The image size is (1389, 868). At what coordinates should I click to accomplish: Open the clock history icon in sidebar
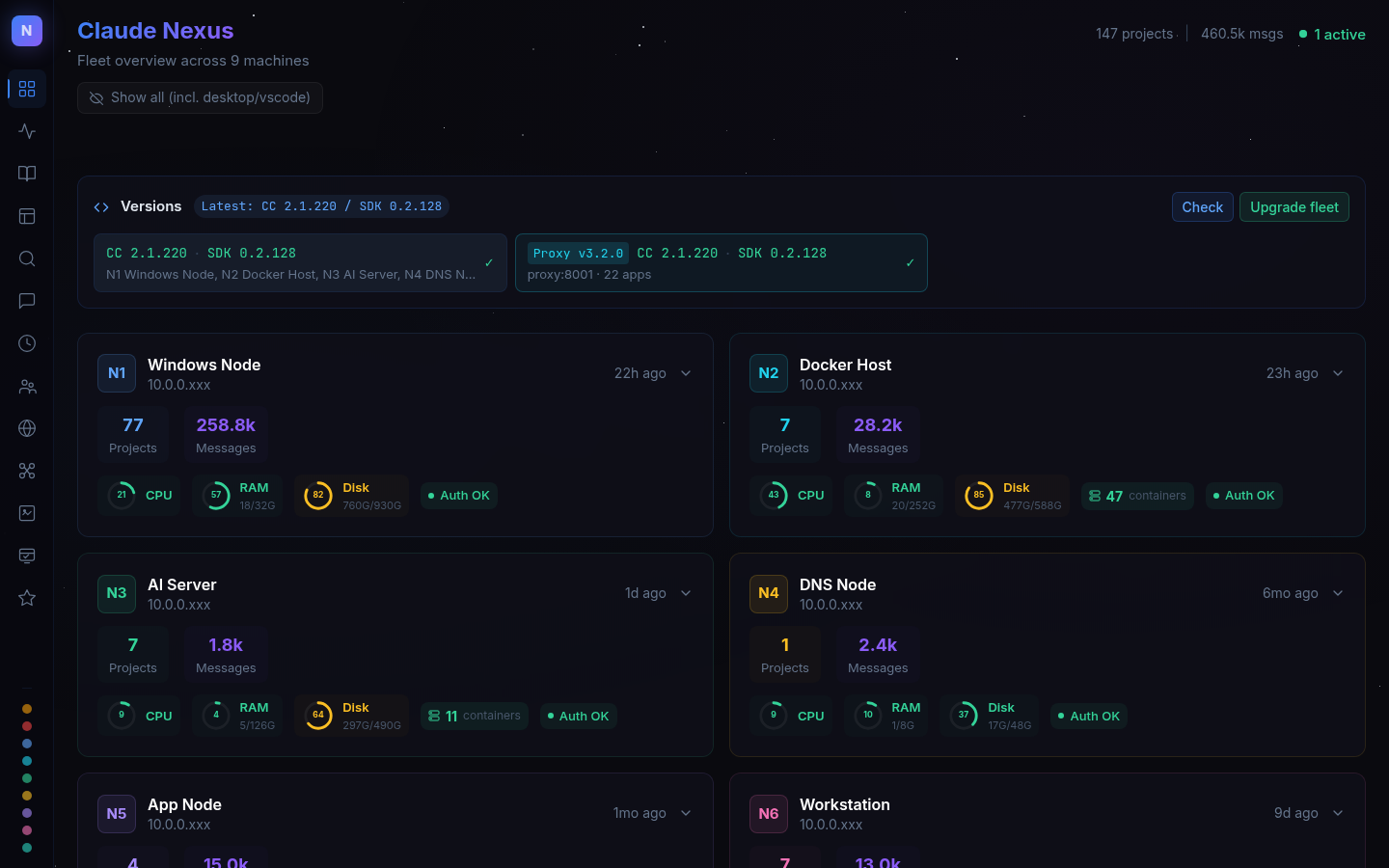[x=27, y=343]
